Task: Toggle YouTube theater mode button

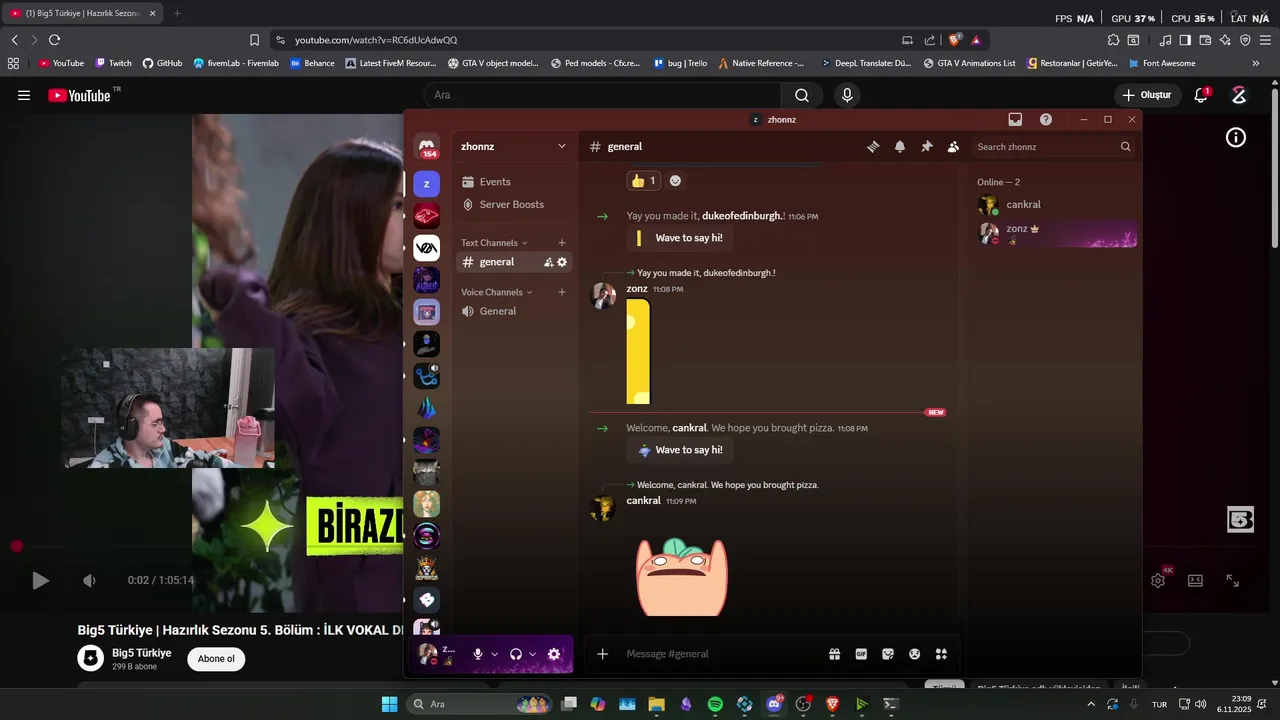Action: [x=1195, y=580]
